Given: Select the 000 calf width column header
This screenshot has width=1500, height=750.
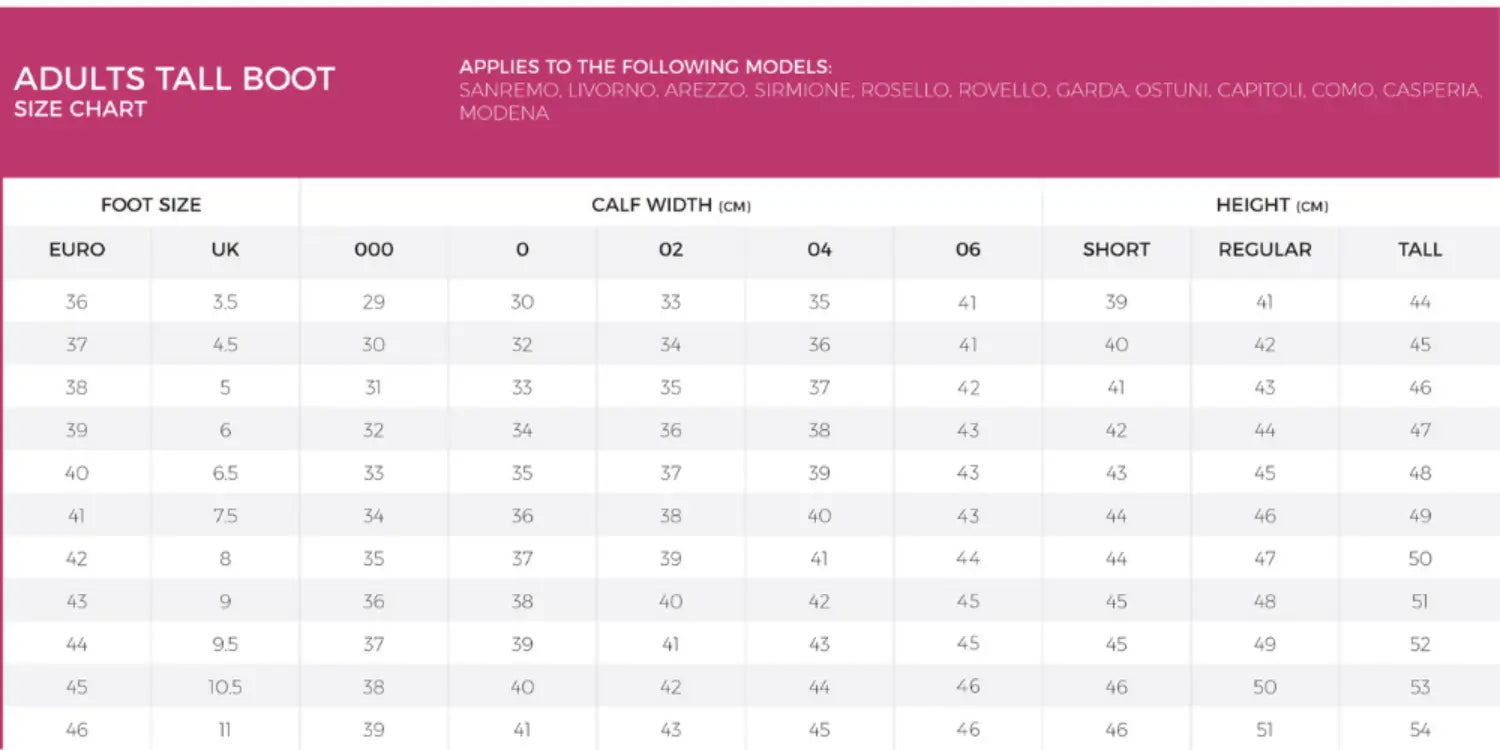Looking at the screenshot, I should 373,250.
